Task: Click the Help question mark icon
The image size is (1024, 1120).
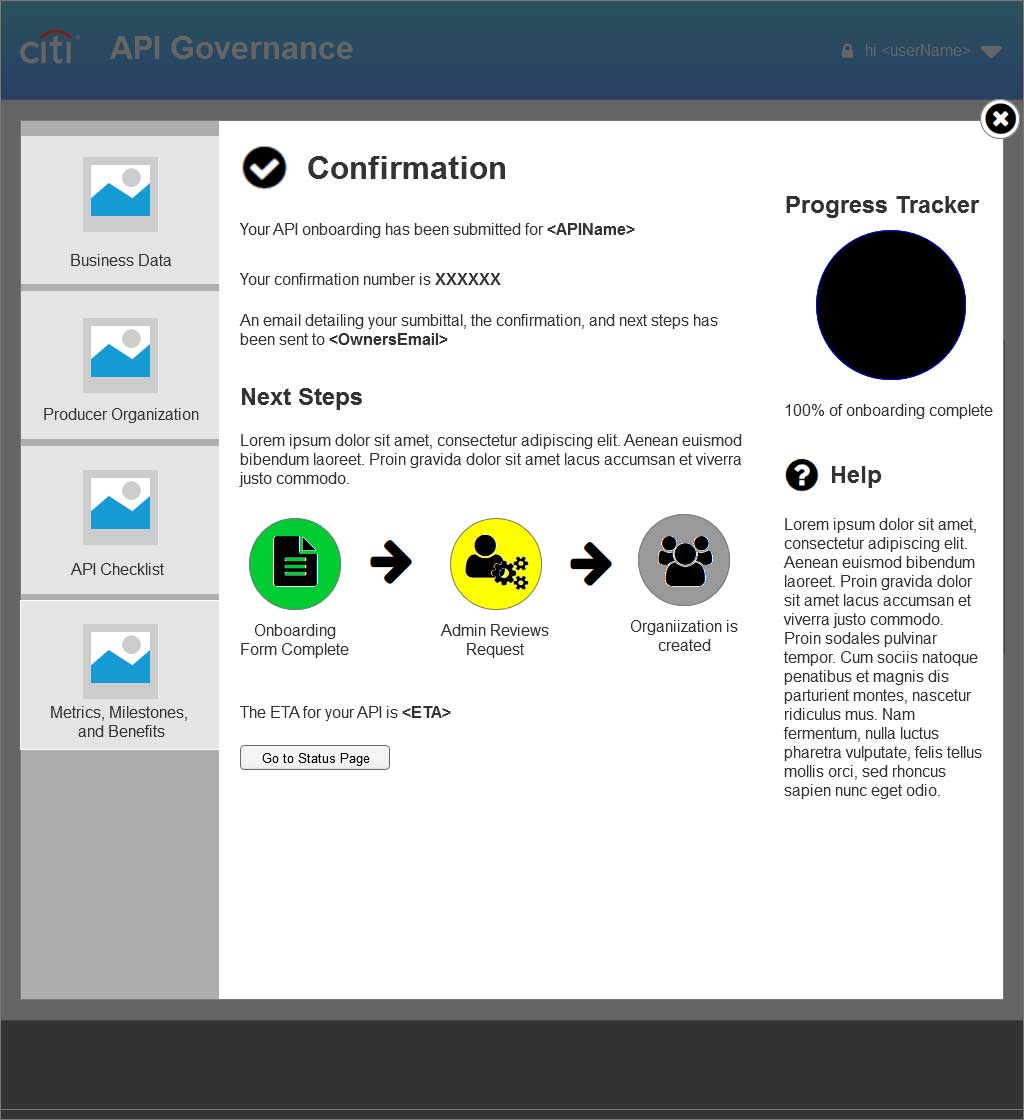Action: 801,475
